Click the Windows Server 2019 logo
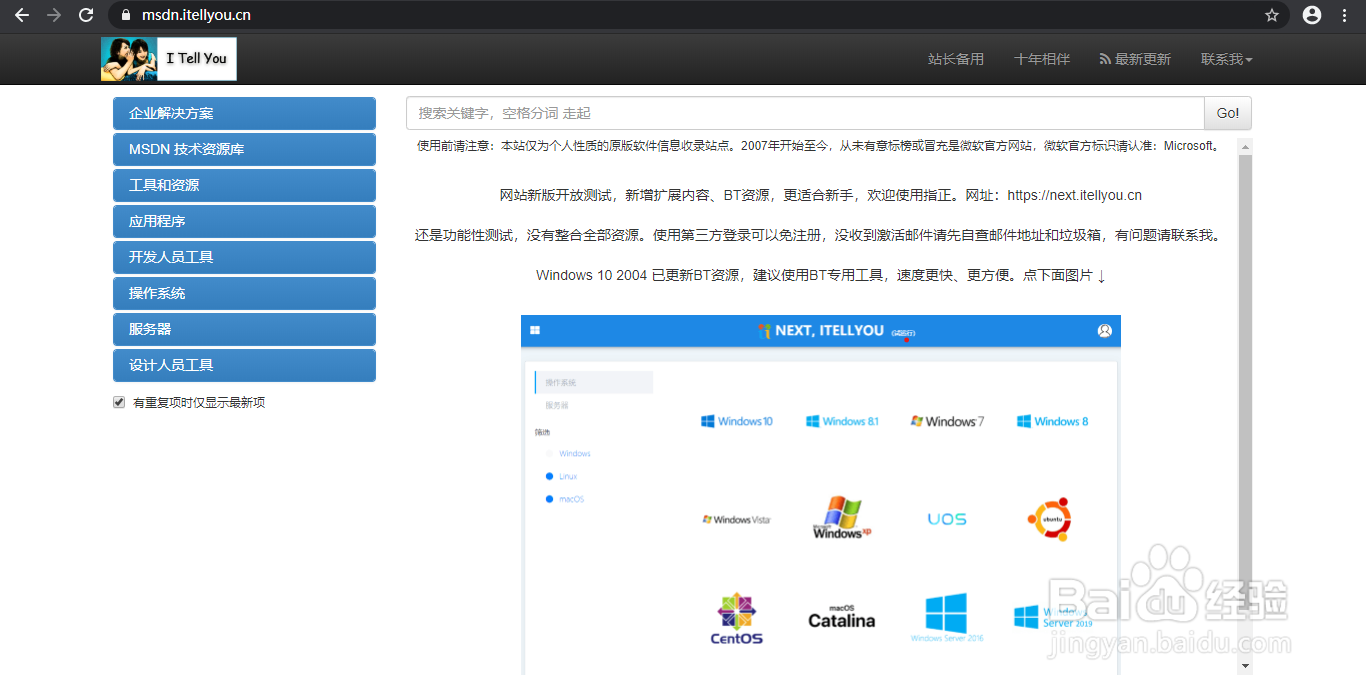The image size is (1366, 690). point(1052,616)
